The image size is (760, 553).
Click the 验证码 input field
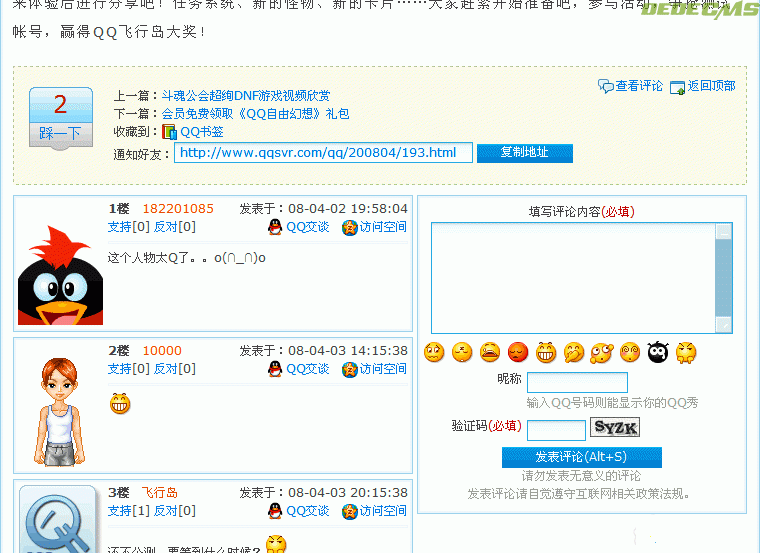pos(556,430)
